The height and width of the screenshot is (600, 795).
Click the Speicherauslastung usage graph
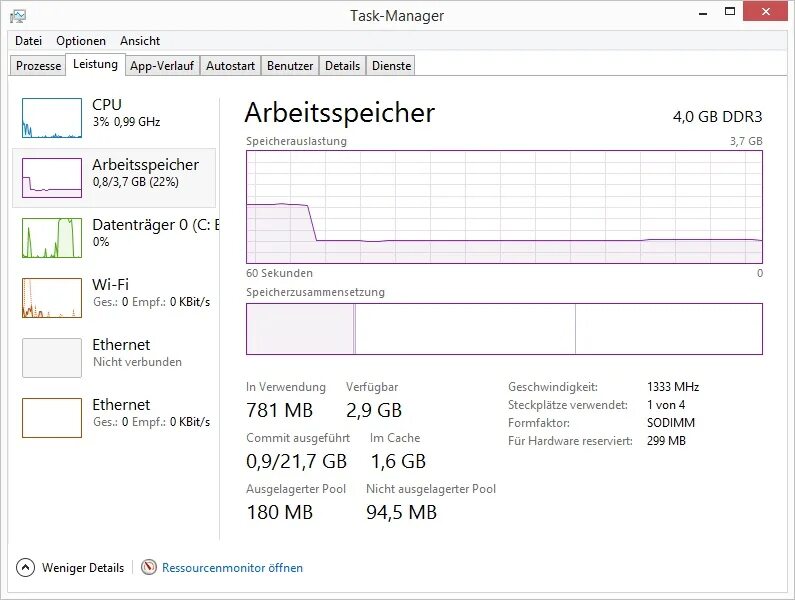[x=504, y=207]
